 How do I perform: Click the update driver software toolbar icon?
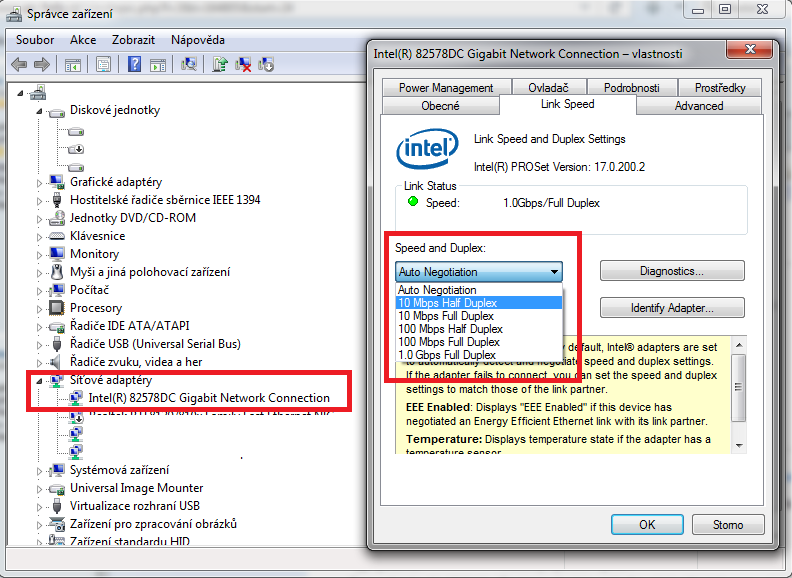tap(220, 64)
